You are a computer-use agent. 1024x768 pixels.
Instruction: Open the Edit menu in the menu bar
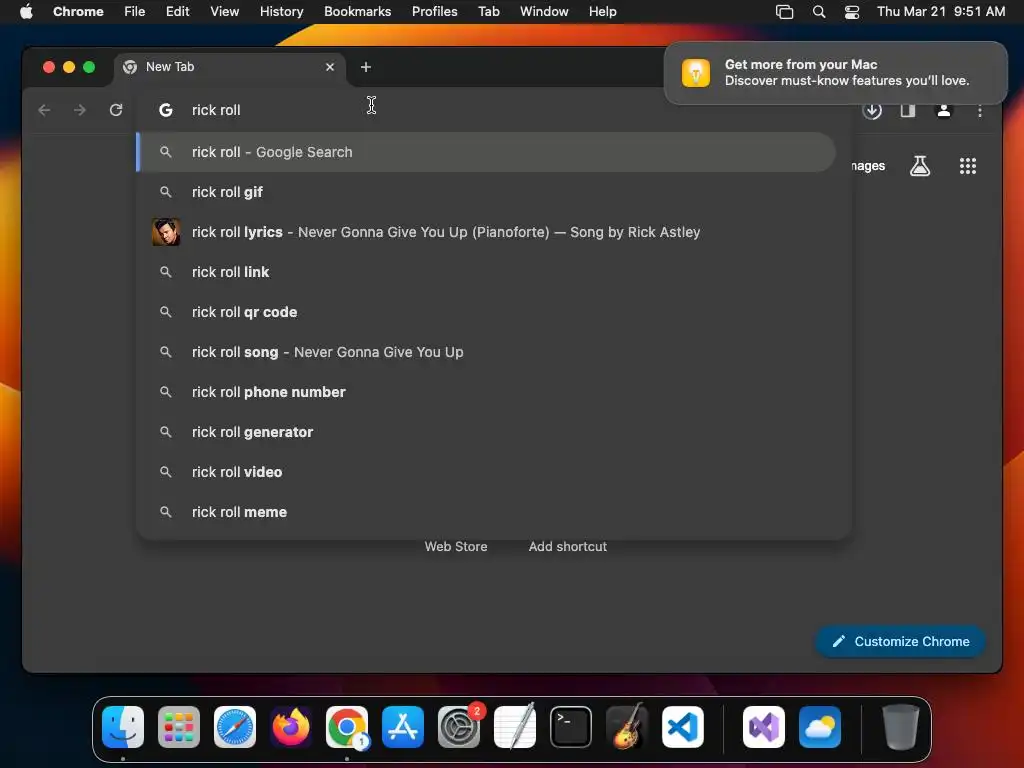click(178, 12)
